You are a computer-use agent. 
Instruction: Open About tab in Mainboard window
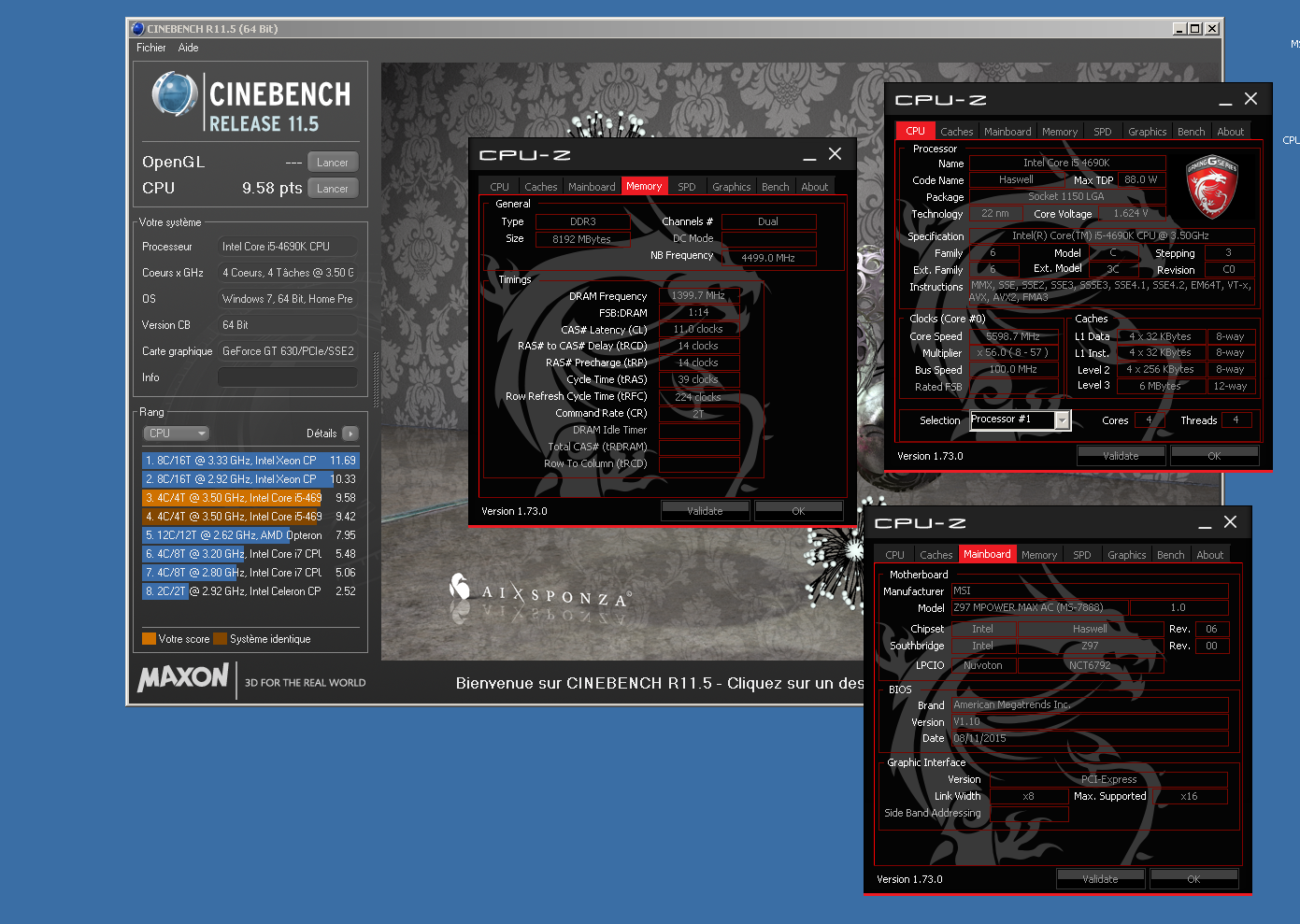(x=1209, y=555)
